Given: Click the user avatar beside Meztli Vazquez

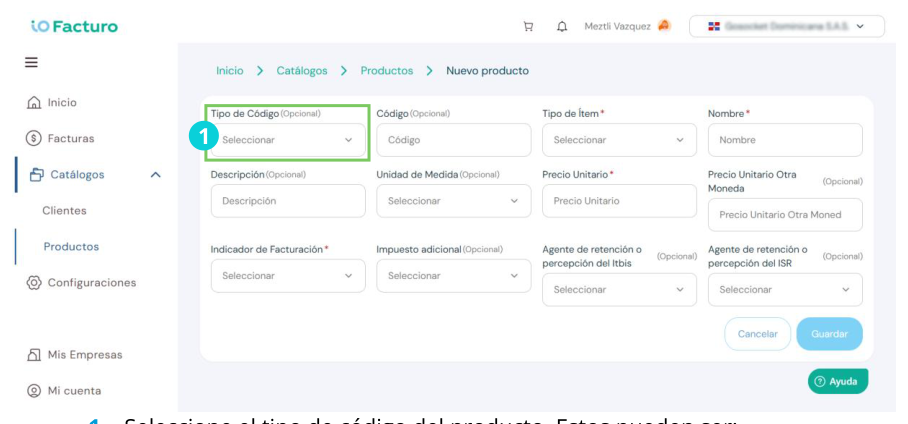Looking at the screenshot, I should (664, 26).
